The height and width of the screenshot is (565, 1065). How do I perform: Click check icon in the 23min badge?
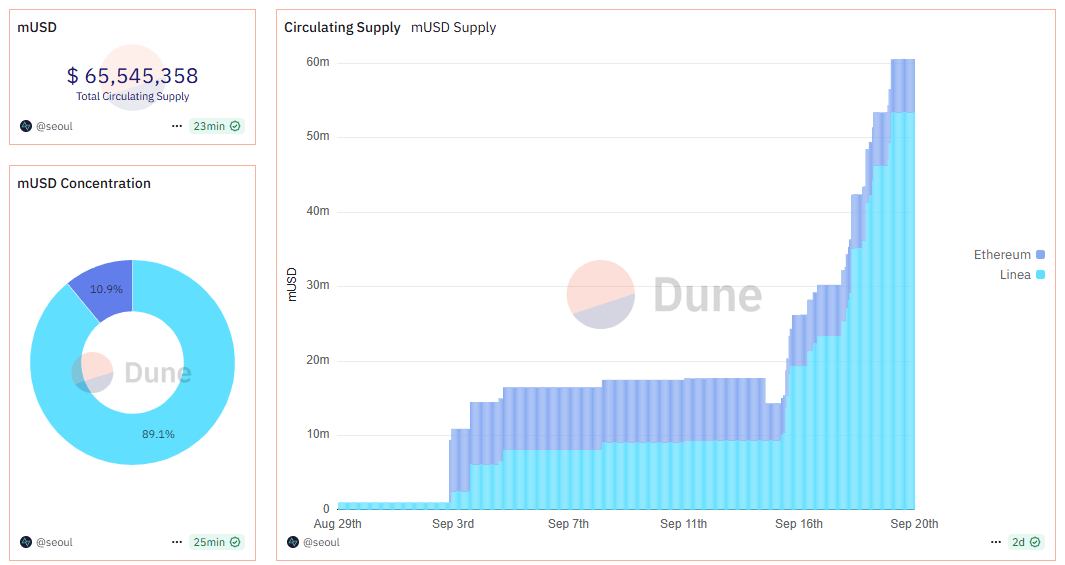tap(235, 126)
